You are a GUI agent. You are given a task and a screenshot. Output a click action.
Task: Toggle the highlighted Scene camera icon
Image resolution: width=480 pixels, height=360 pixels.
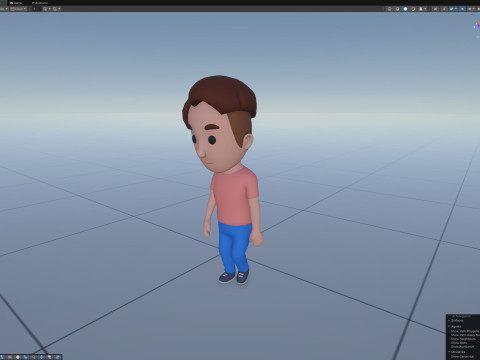pyautogui.click(x=451, y=9)
